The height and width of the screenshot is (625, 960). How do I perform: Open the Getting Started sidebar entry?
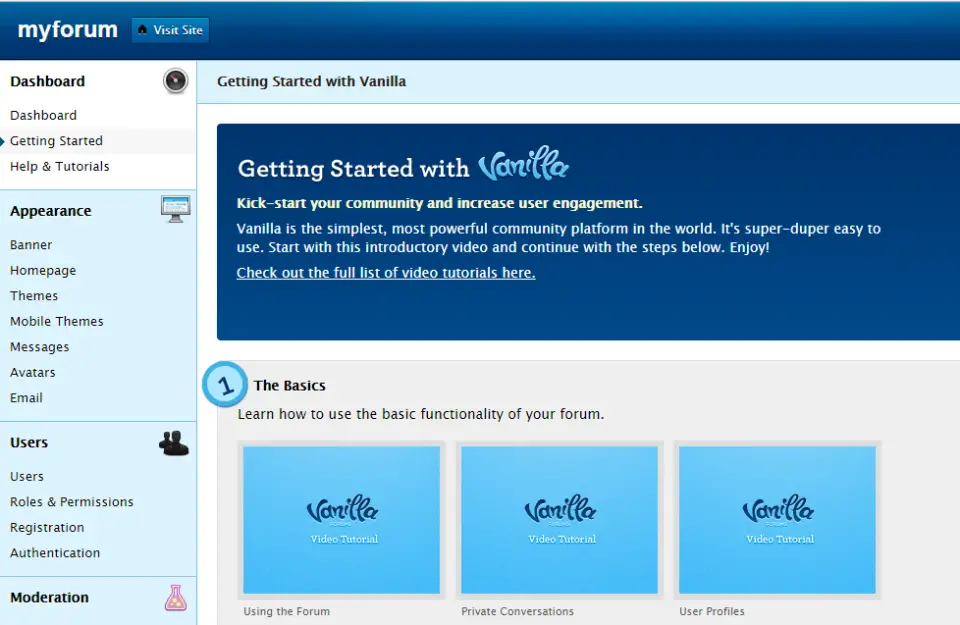tap(54, 140)
